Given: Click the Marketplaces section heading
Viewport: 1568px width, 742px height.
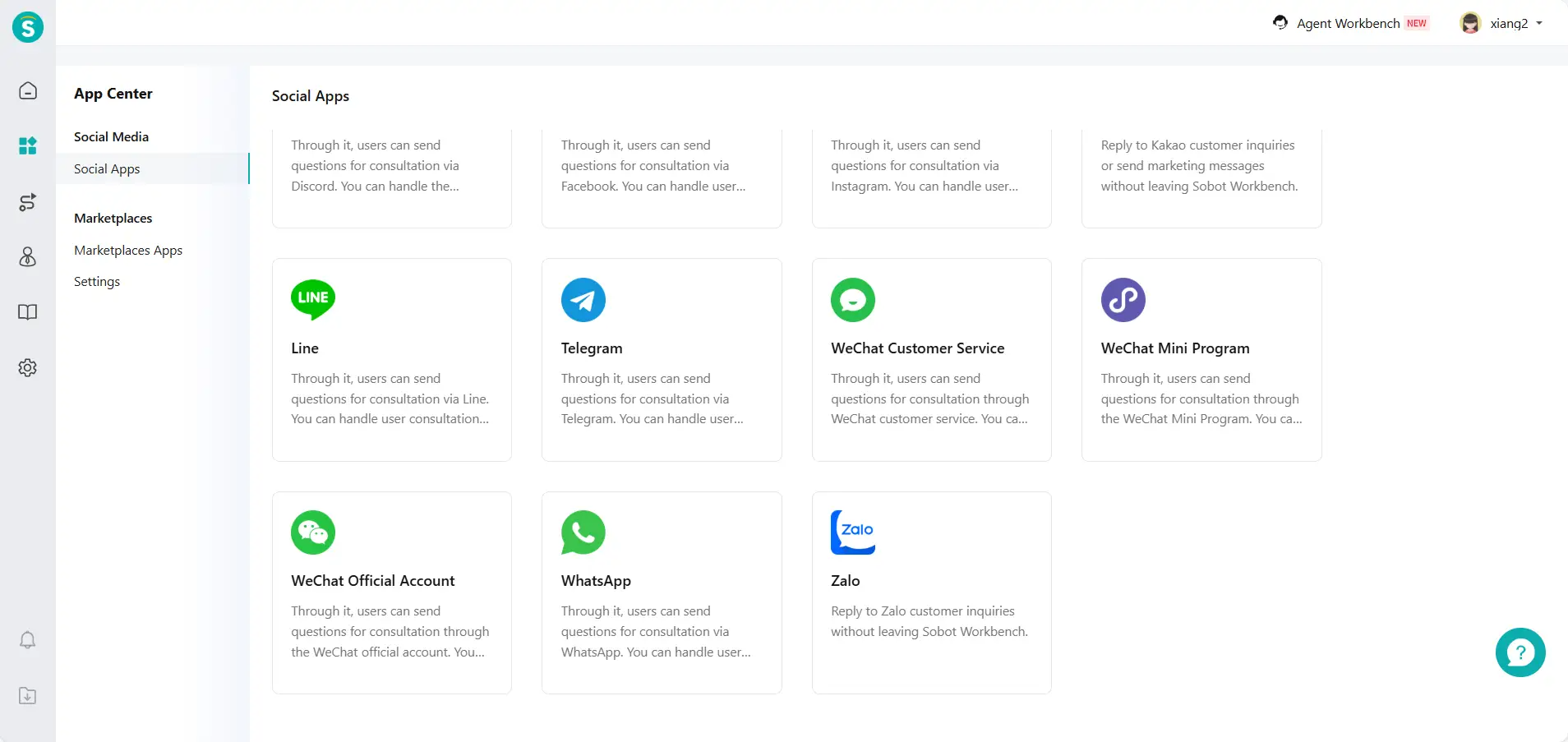Looking at the screenshot, I should click(x=113, y=218).
